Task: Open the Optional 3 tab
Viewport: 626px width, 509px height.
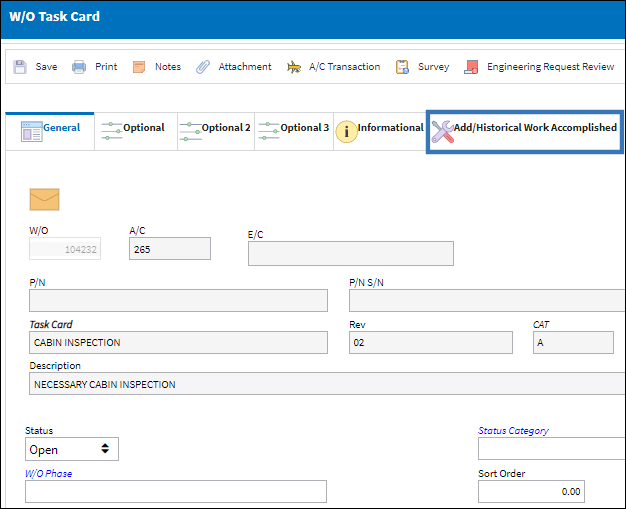Action: click(x=294, y=131)
